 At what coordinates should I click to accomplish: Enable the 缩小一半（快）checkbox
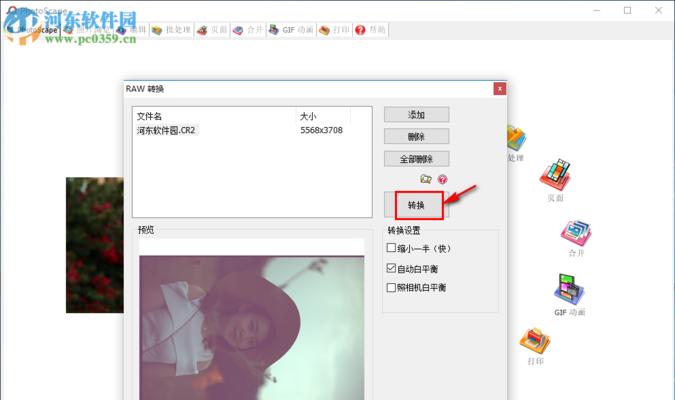(391, 248)
